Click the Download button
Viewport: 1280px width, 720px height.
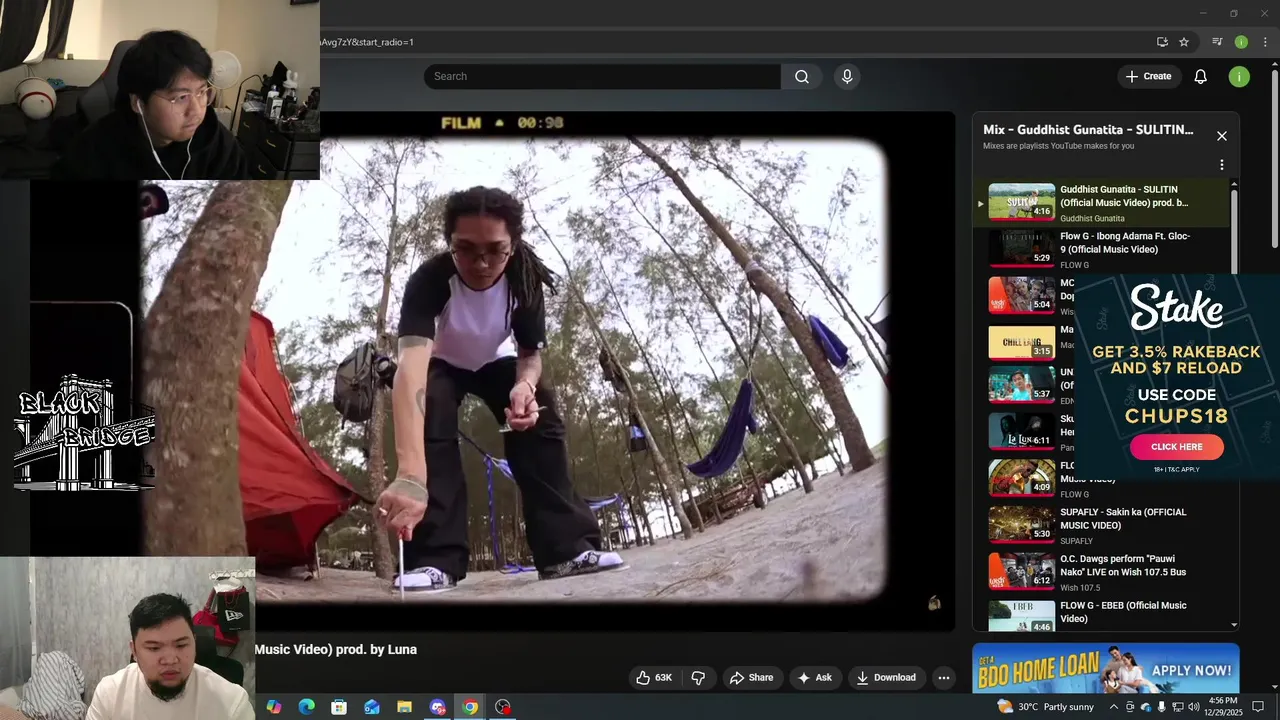click(x=885, y=678)
